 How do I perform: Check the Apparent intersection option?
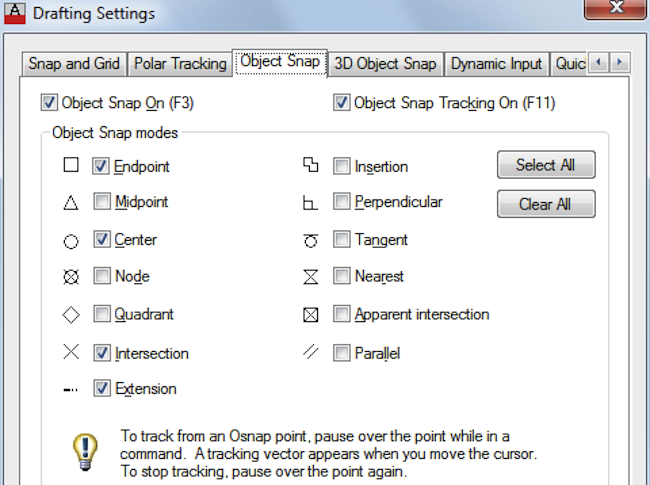(342, 314)
